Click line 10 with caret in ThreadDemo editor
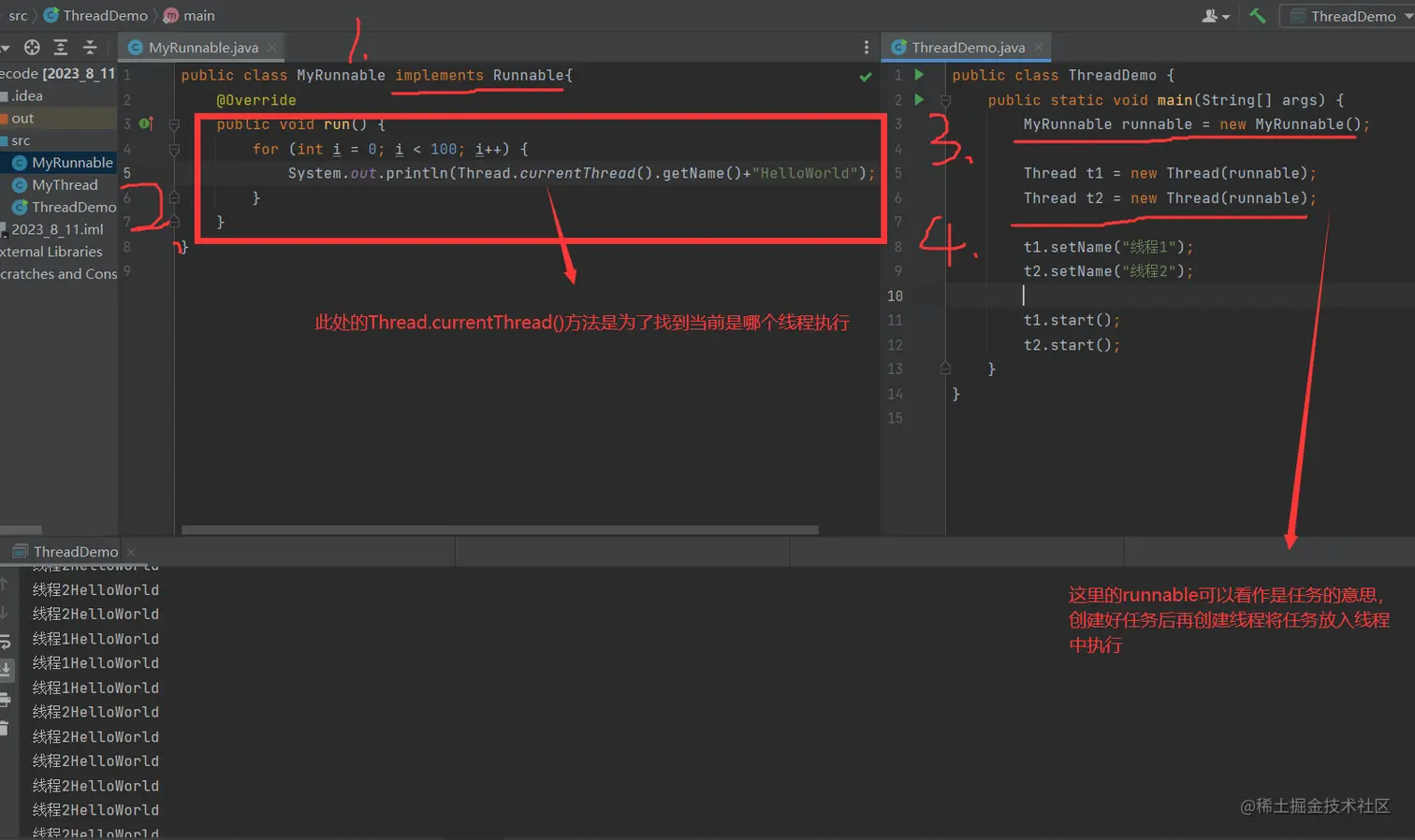The height and width of the screenshot is (840, 1415). point(1179,296)
